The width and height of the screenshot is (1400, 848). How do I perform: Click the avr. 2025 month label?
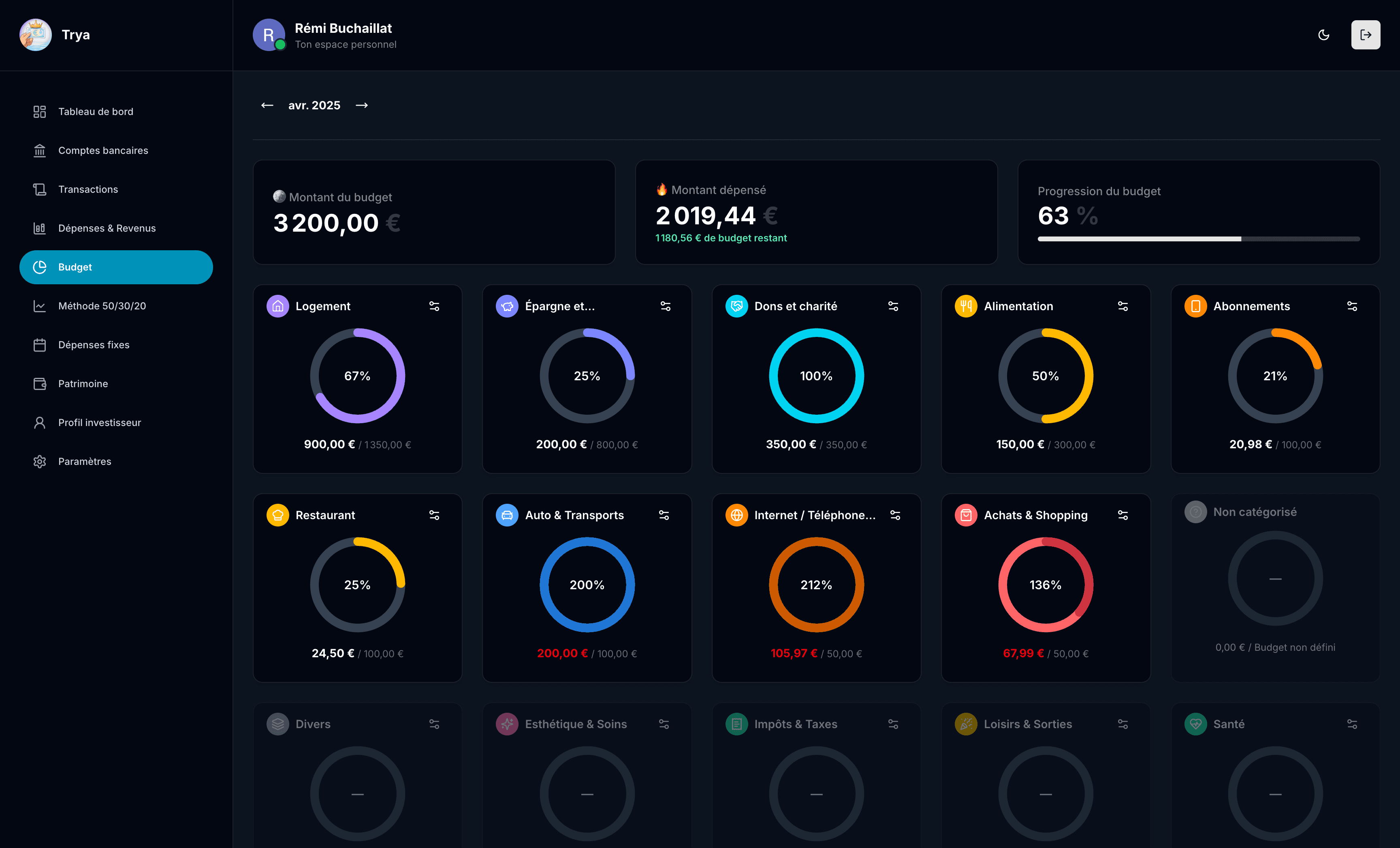point(314,105)
